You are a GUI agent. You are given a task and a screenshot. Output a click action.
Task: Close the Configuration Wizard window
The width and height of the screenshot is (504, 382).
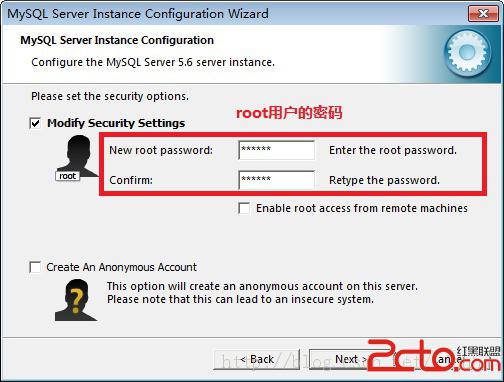(483, 14)
